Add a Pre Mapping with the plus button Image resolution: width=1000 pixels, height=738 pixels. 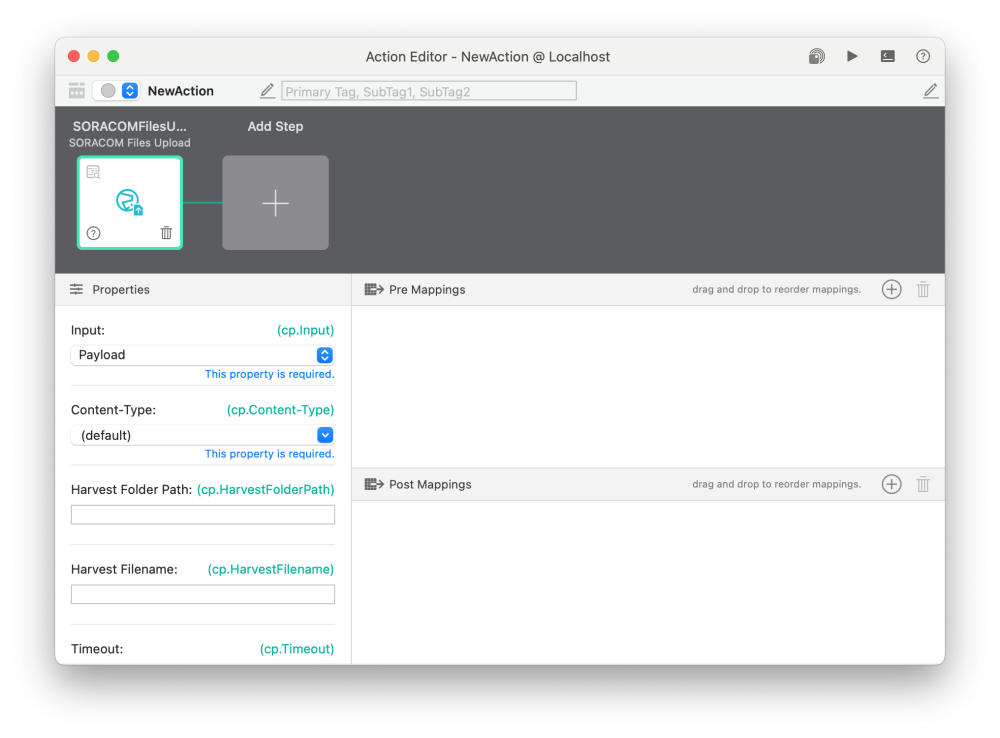point(890,289)
